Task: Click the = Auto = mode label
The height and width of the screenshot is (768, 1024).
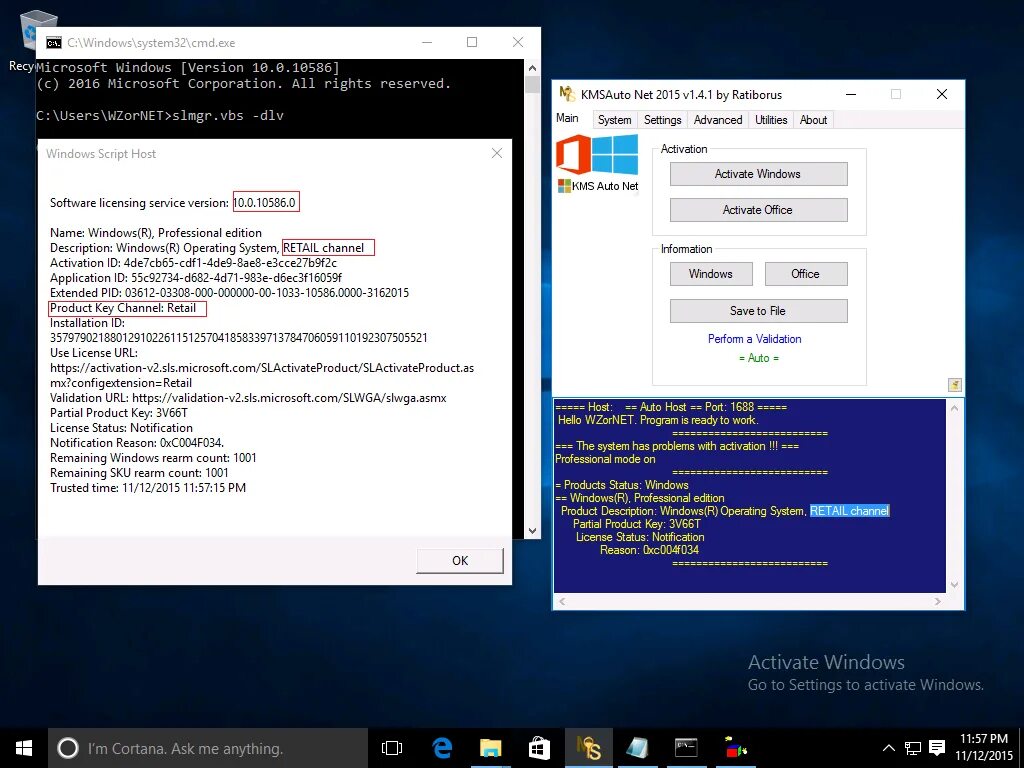Action: (x=759, y=358)
